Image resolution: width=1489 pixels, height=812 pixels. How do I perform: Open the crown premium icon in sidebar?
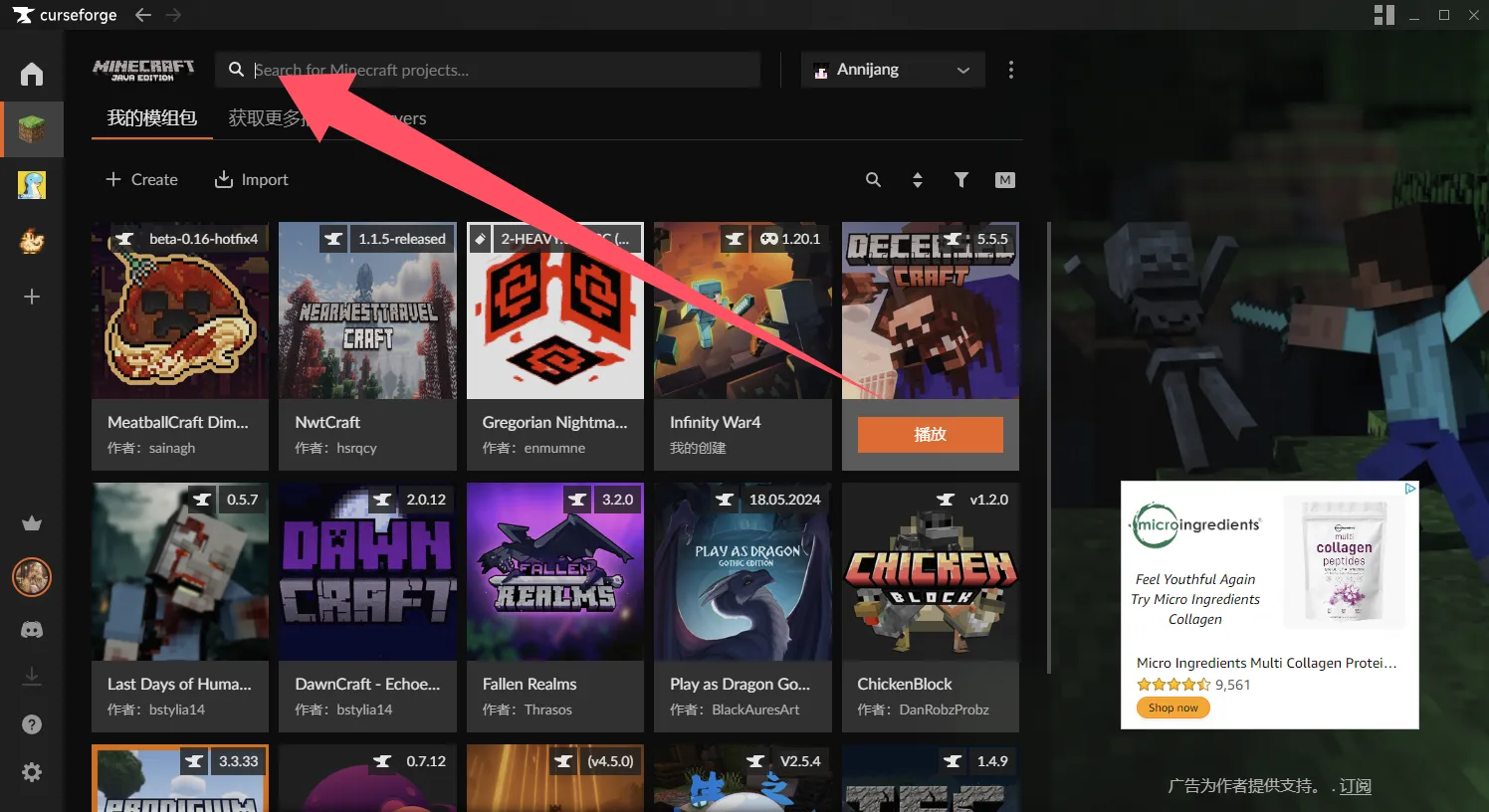point(32,523)
